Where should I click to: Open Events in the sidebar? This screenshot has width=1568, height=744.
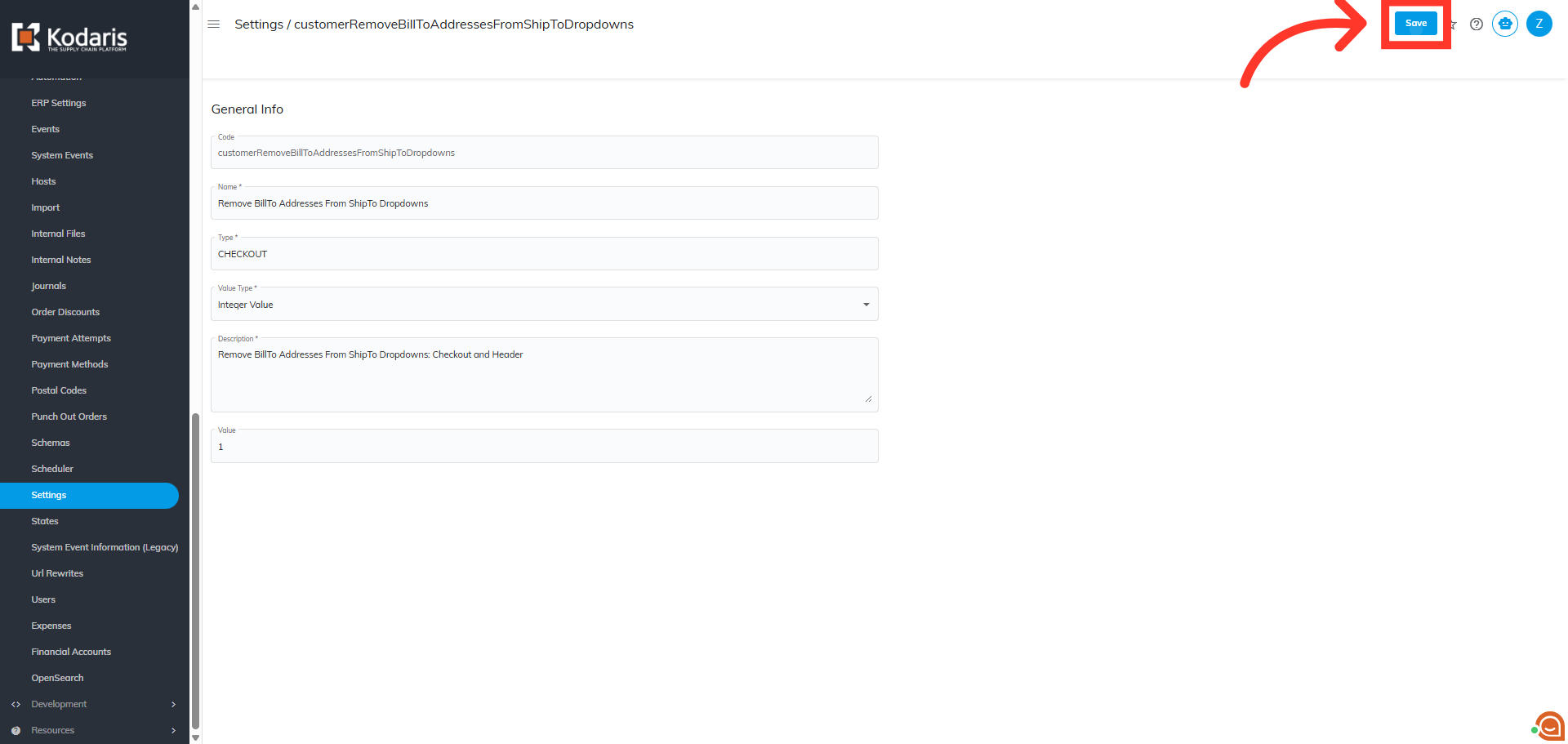(46, 129)
